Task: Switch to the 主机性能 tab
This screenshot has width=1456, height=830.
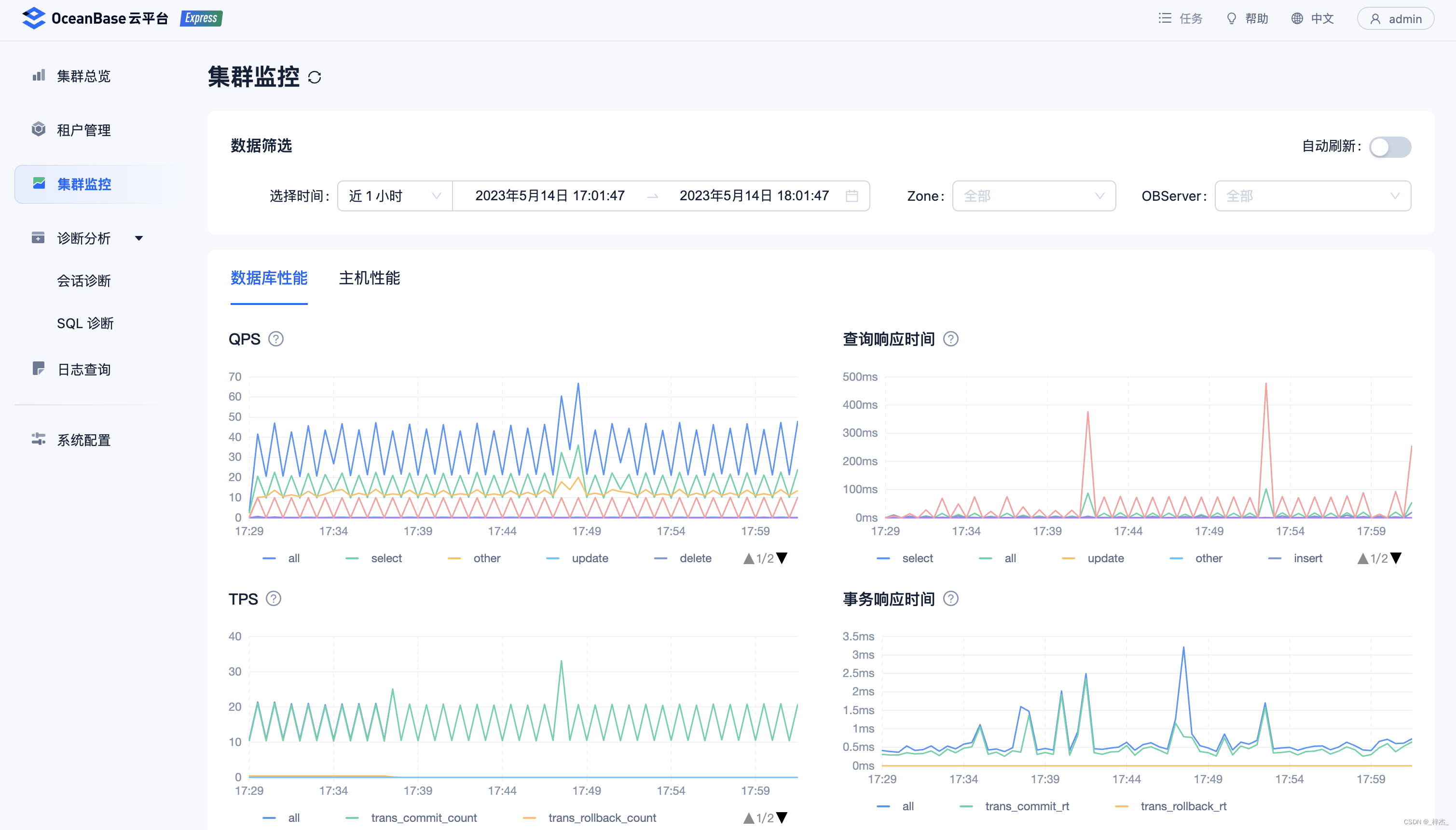Action: (369, 278)
